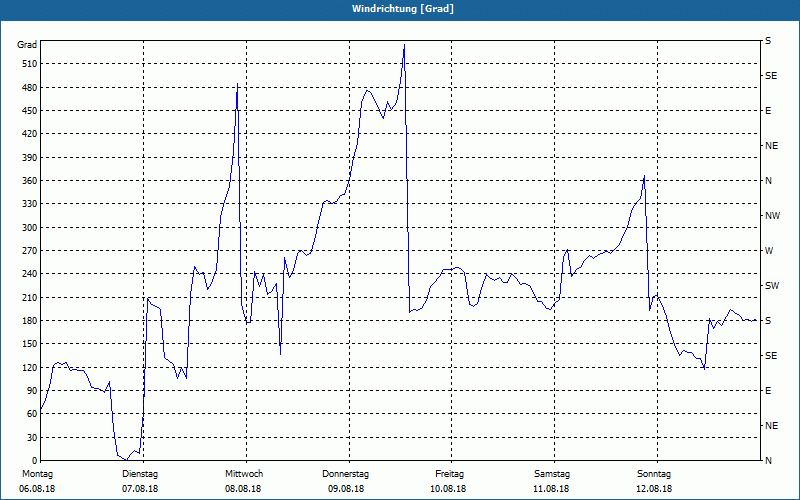Click the 'N' compass label beside the 360 gridline
This screenshot has height=500, width=800.
coord(768,181)
